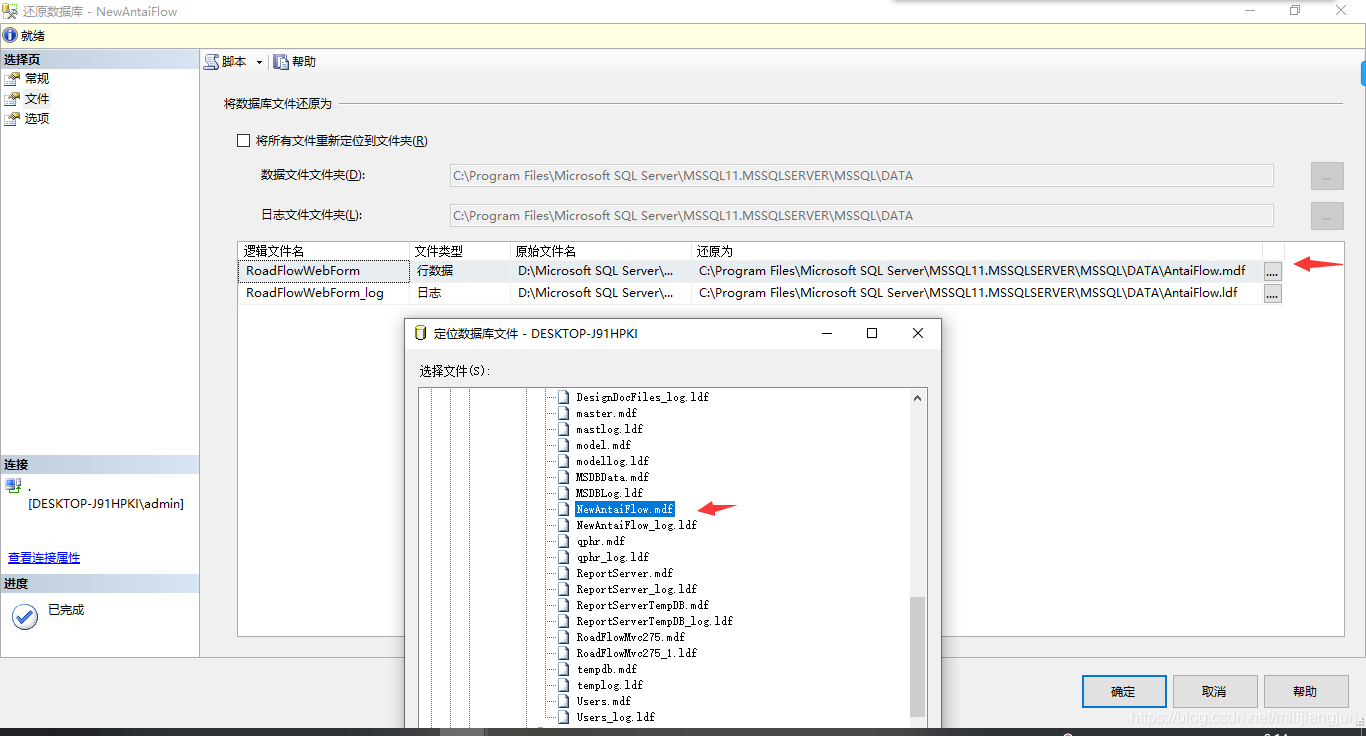Open the 查看连接属性 link
1366x736 pixels.
[43, 558]
